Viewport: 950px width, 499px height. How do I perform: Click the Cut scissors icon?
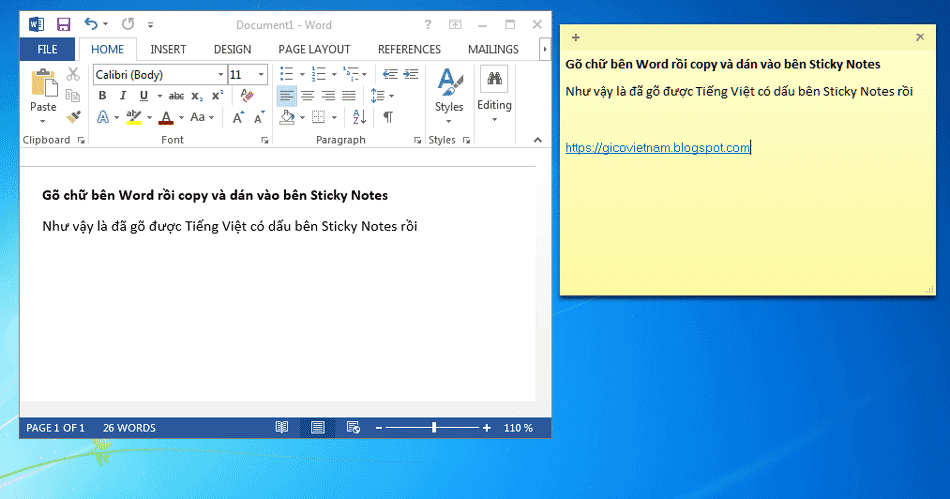click(73, 74)
